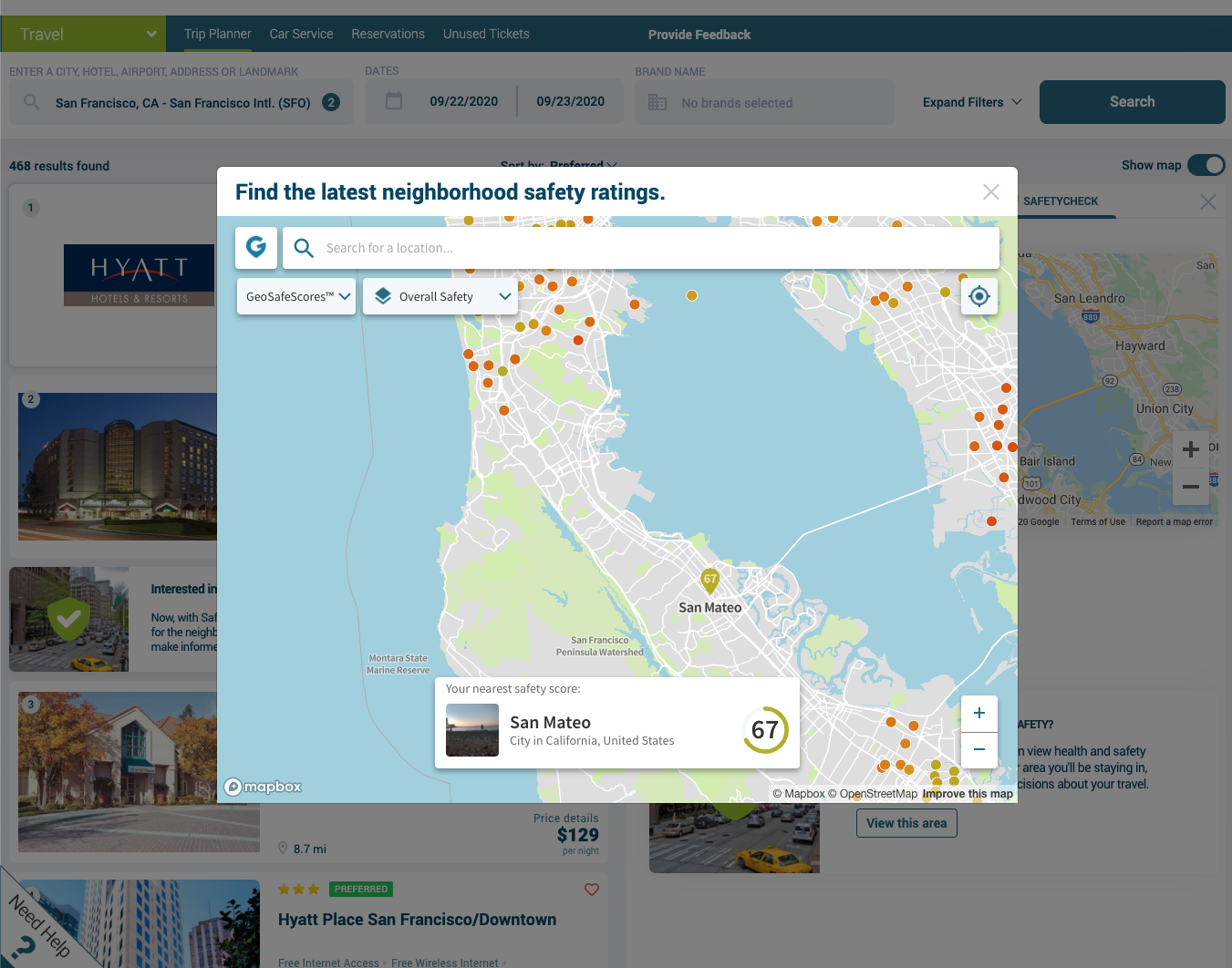Open the OpenStreetMap attribution link
This screenshot has height=968, width=1232.
pos(873,794)
